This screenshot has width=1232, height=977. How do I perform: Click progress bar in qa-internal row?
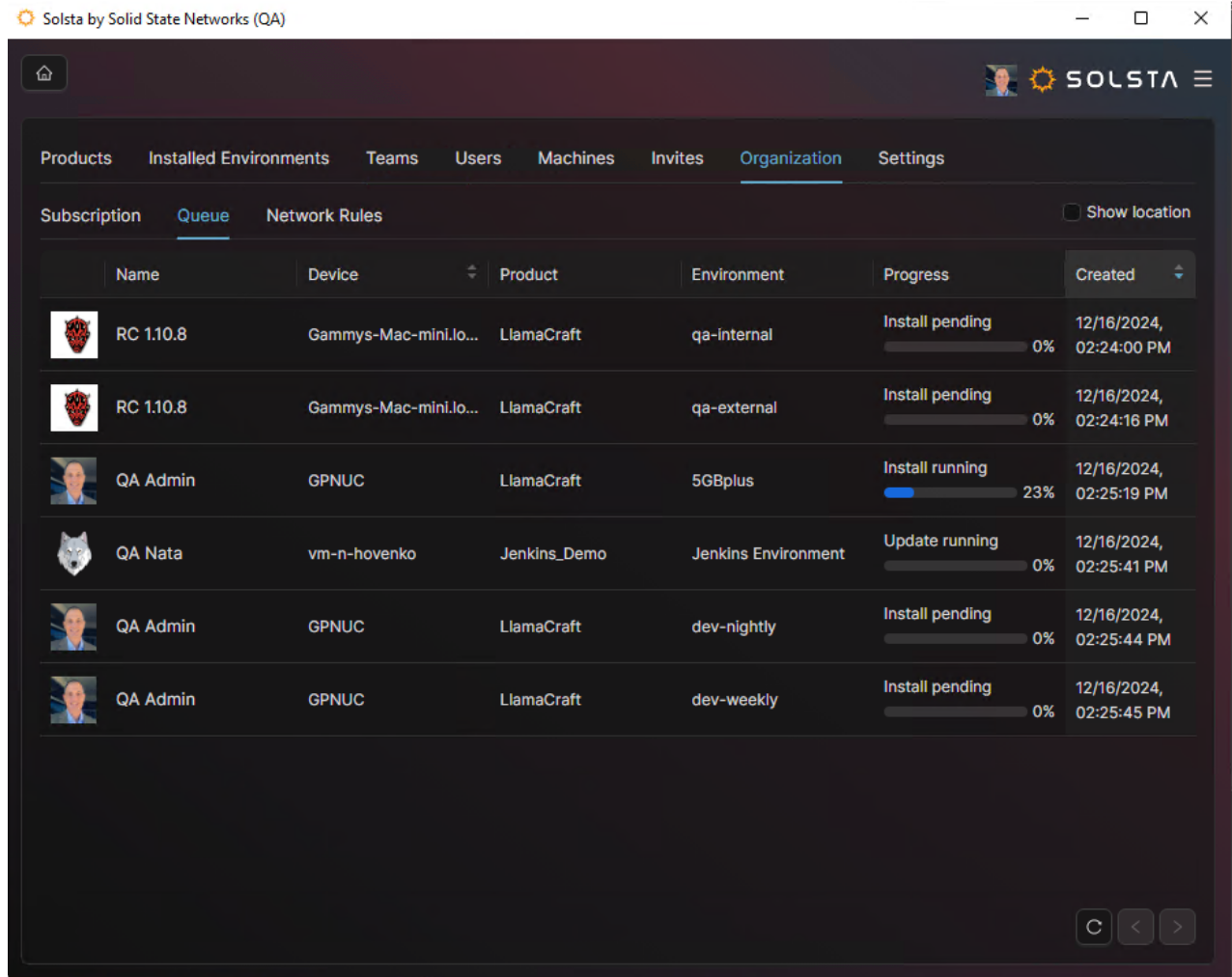955,347
